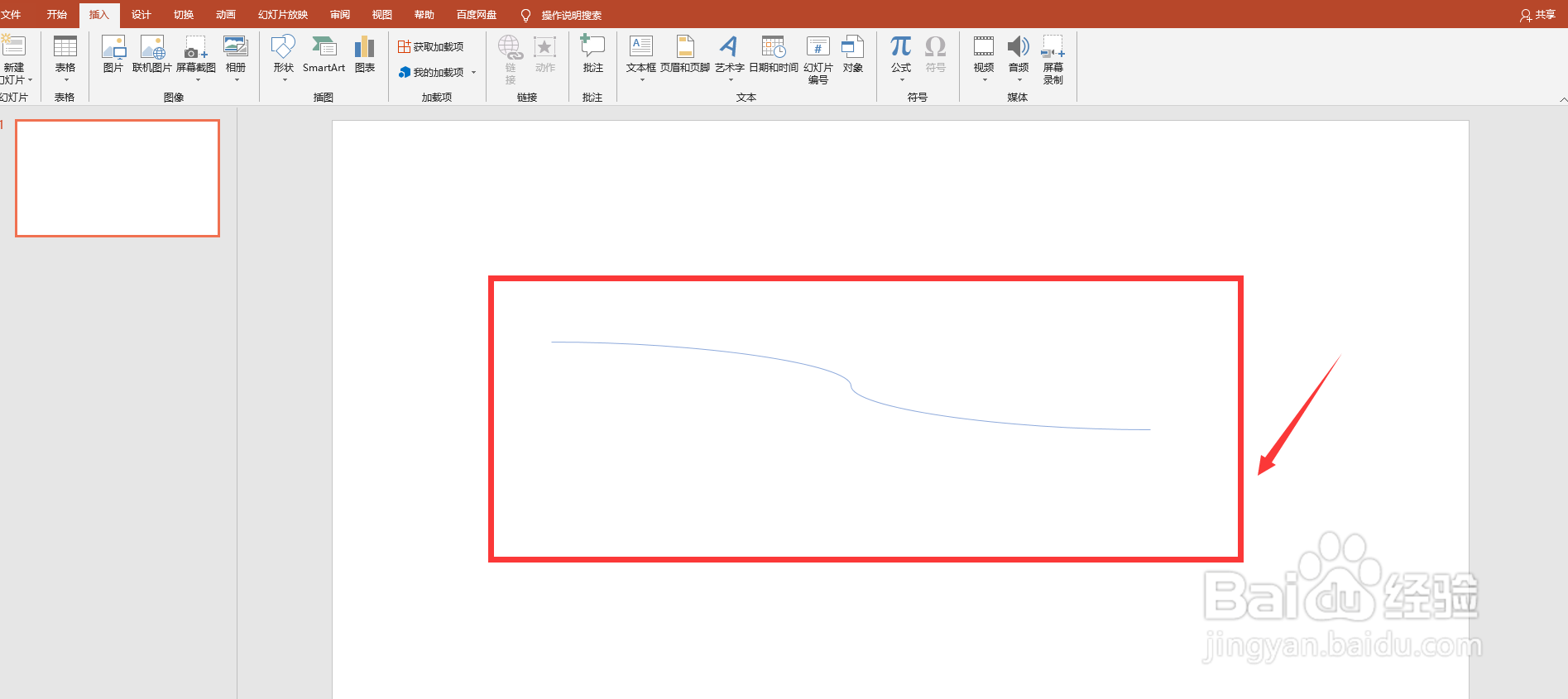Expand the New Slide (新建幻灯片) dropdown arrow
The image size is (1568, 699).
30,80
